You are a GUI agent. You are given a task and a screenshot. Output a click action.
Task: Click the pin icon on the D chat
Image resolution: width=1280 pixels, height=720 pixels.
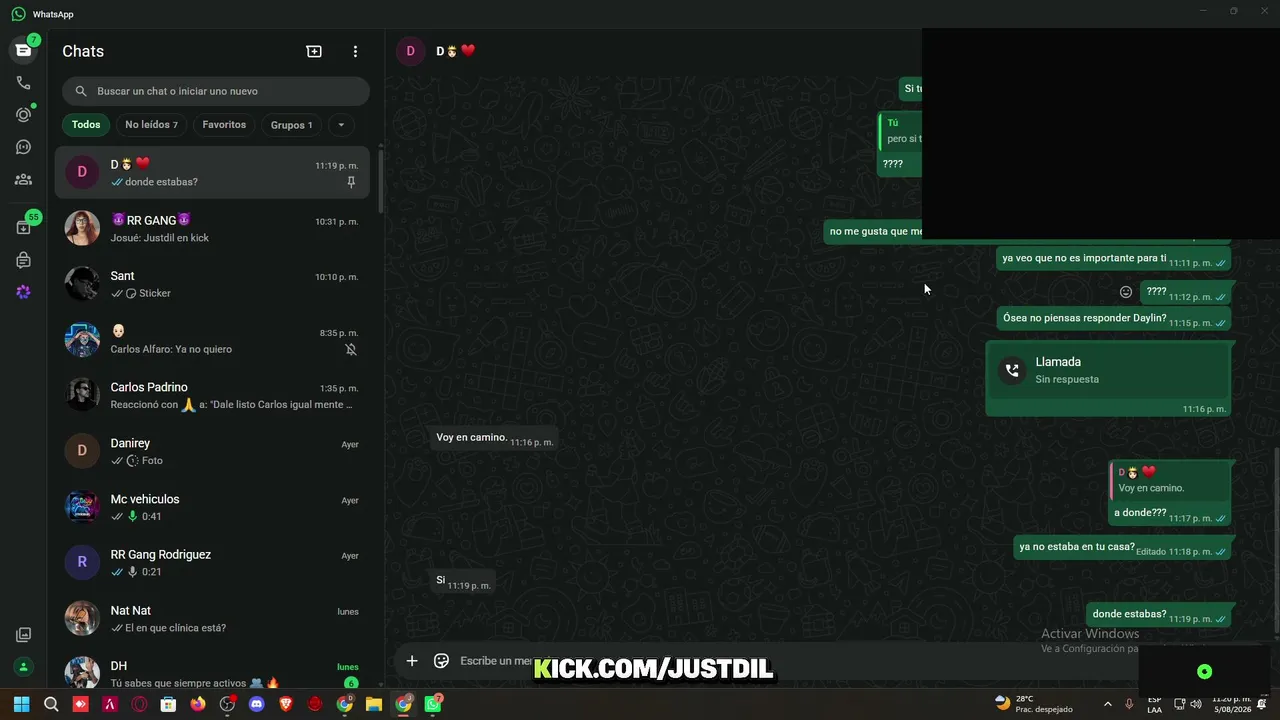tap(351, 182)
